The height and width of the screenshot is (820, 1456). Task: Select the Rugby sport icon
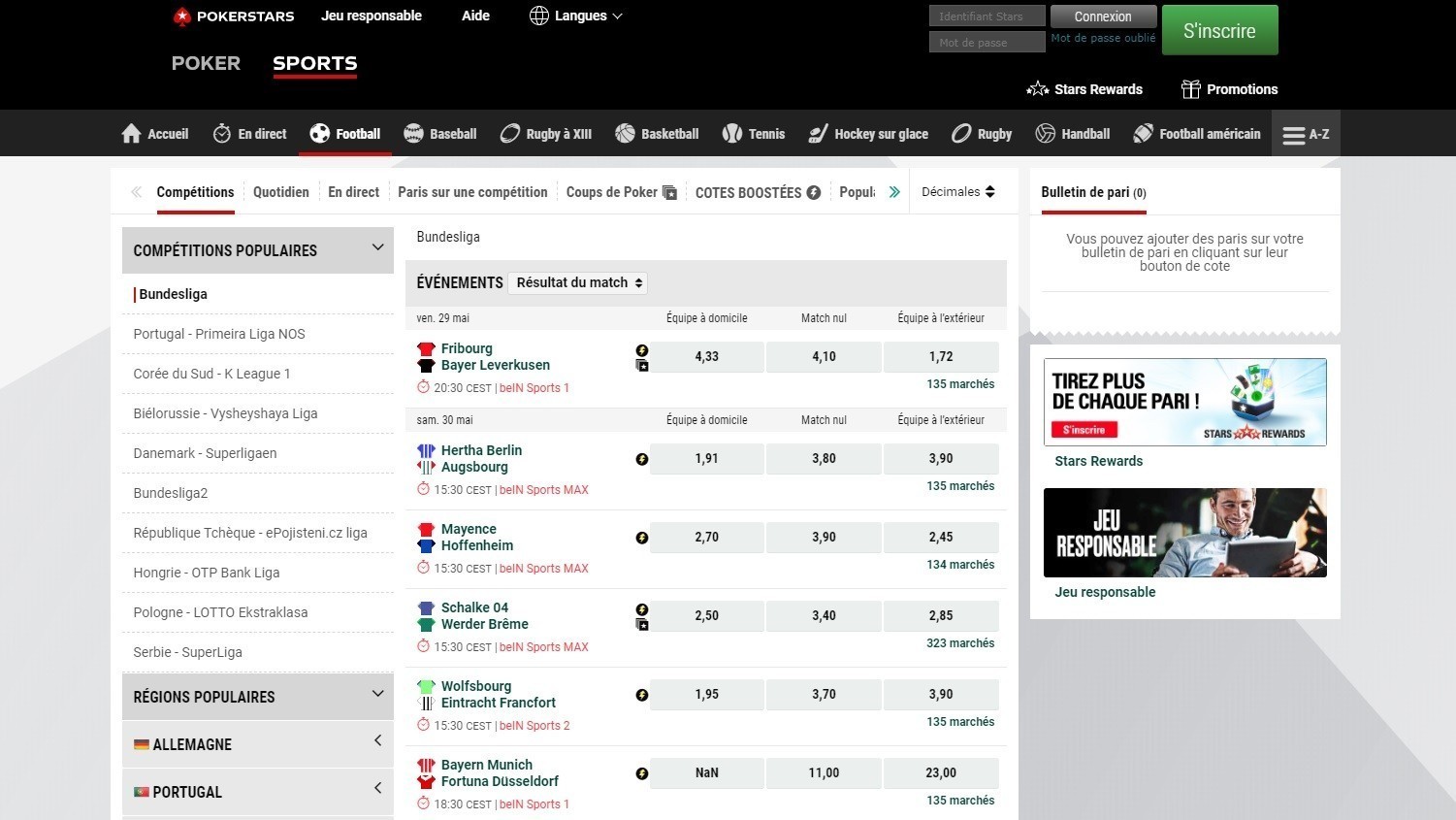[961, 134]
